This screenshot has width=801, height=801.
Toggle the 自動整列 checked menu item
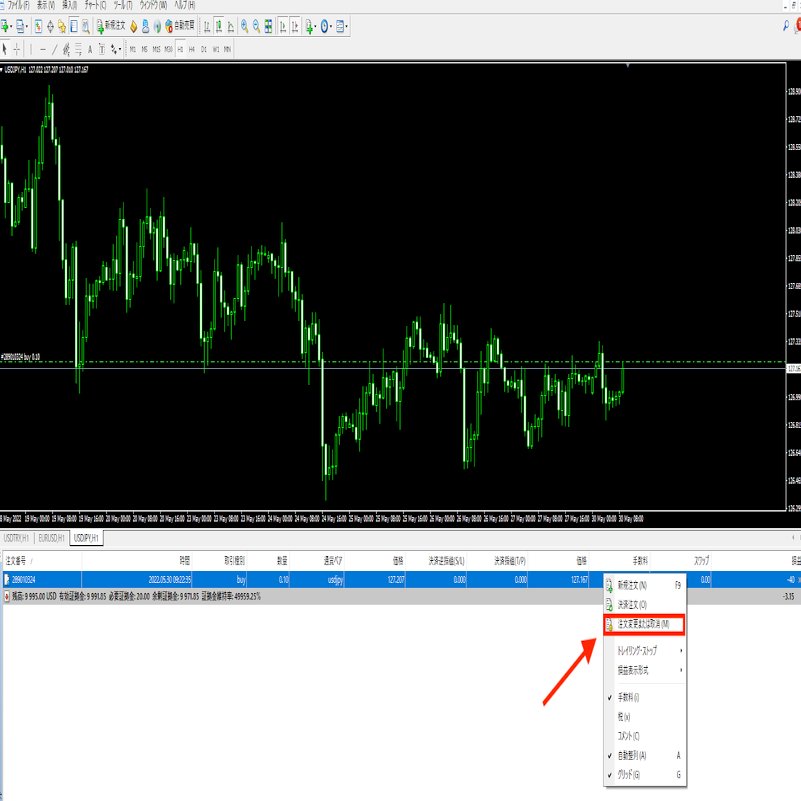click(645, 756)
